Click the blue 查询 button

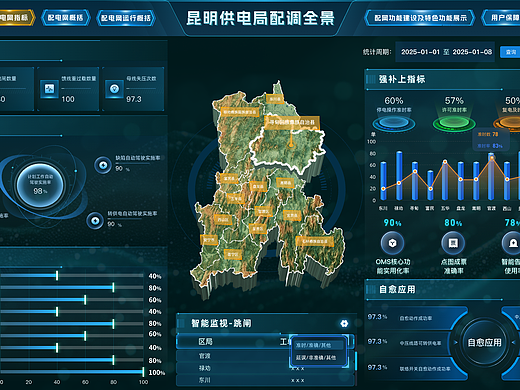coord(510,52)
